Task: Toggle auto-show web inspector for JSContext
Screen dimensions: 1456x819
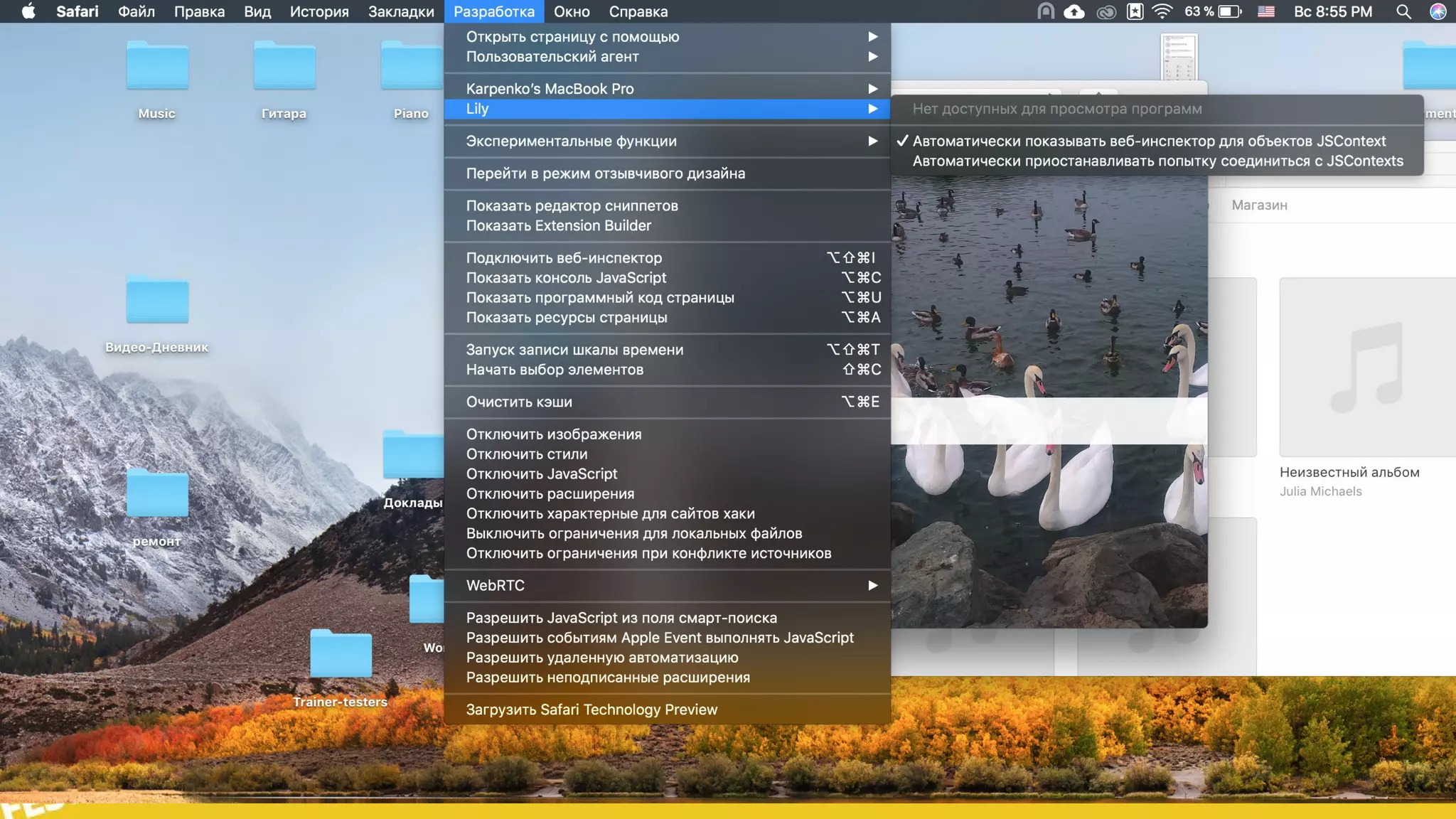Action: 1157,141
